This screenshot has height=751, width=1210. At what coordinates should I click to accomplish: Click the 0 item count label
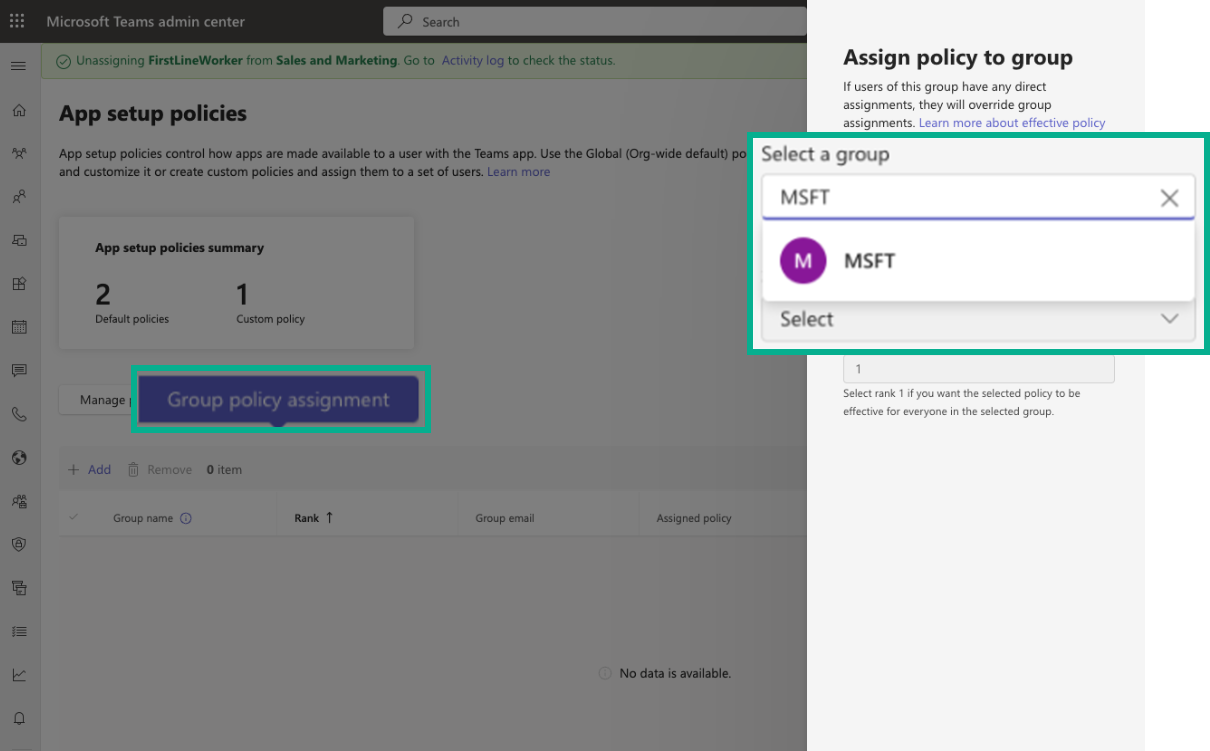pyautogui.click(x=224, y=469)
